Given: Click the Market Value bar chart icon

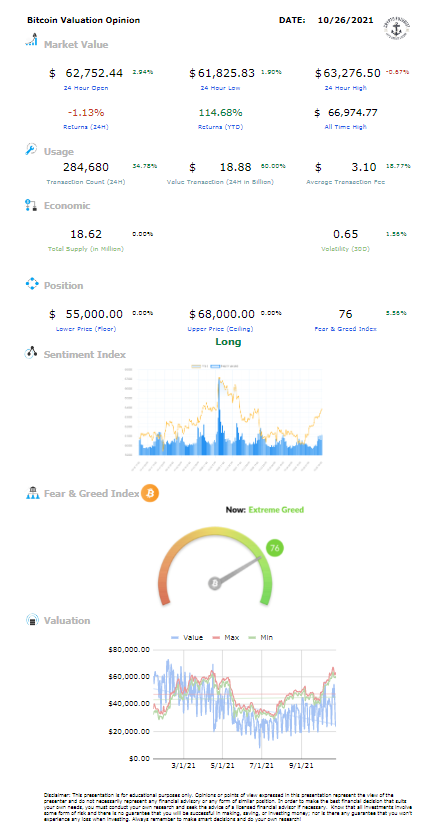Looking at the screenshot, I should 32,40.
